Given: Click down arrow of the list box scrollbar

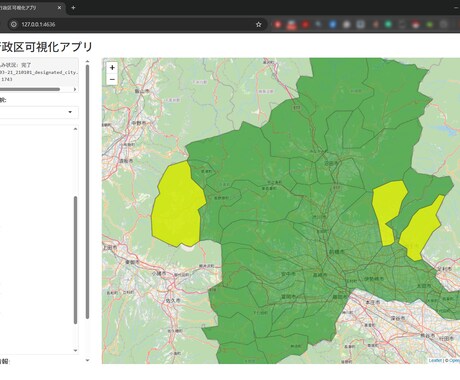Looking at the screenshot, I should (75, 350).
